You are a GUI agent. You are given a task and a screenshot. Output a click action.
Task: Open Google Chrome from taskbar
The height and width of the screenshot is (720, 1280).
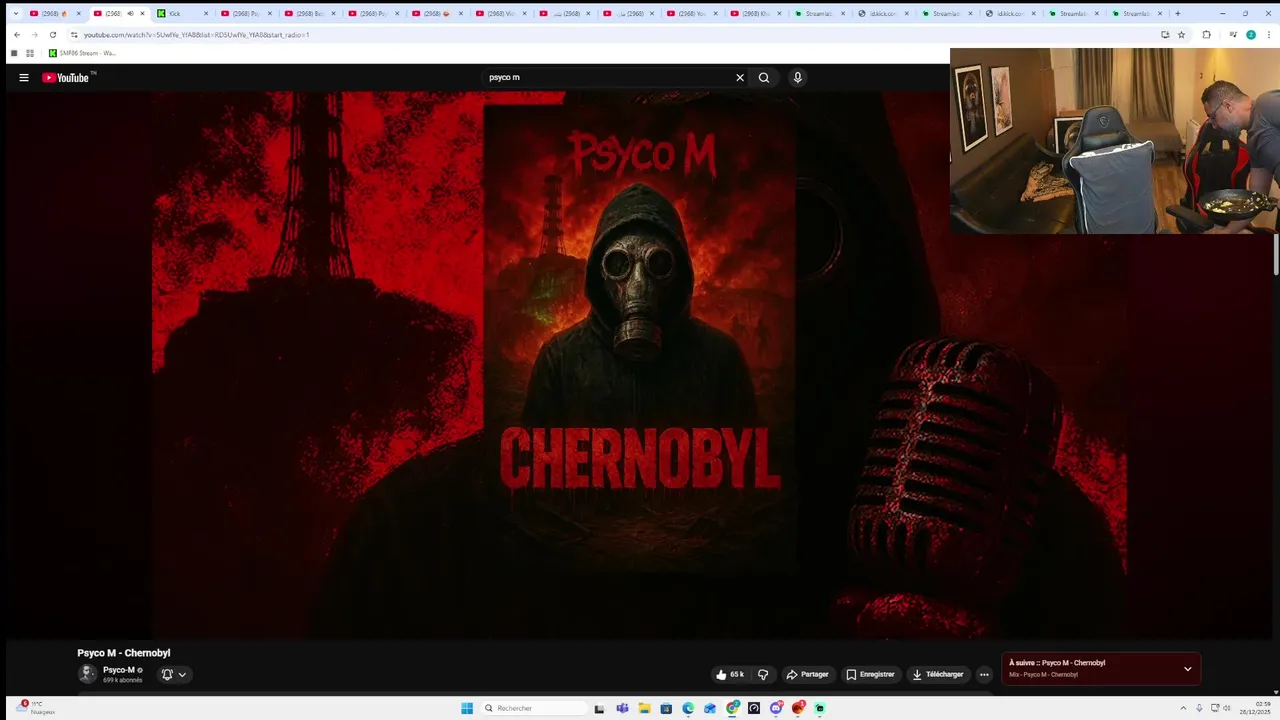coord(732,708)
